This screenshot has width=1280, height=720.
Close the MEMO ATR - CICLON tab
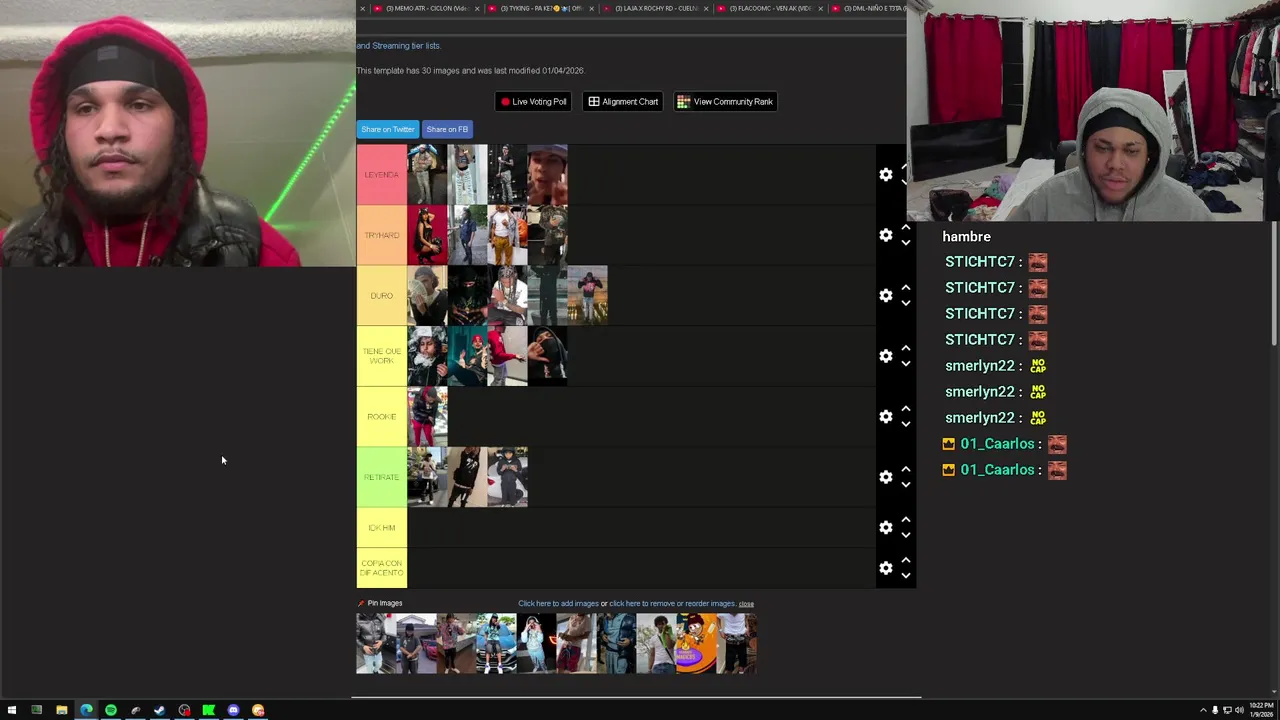477,8
